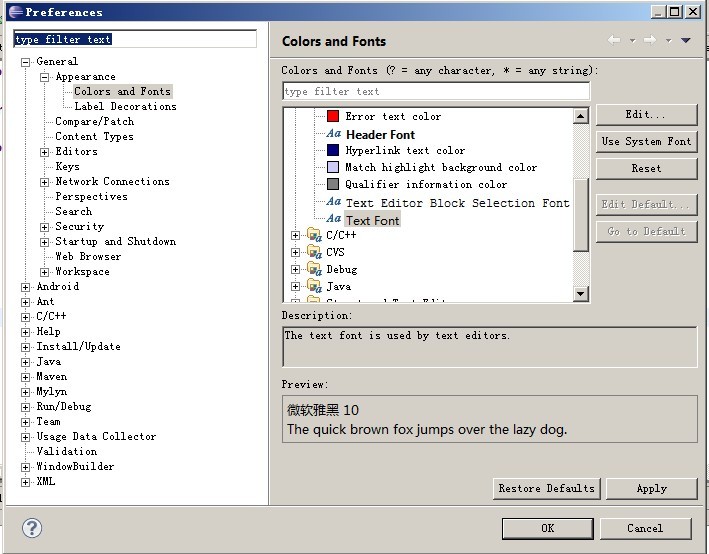Expand the Workspace tree node
Viewport: 709px width, 554px height.
44,272
